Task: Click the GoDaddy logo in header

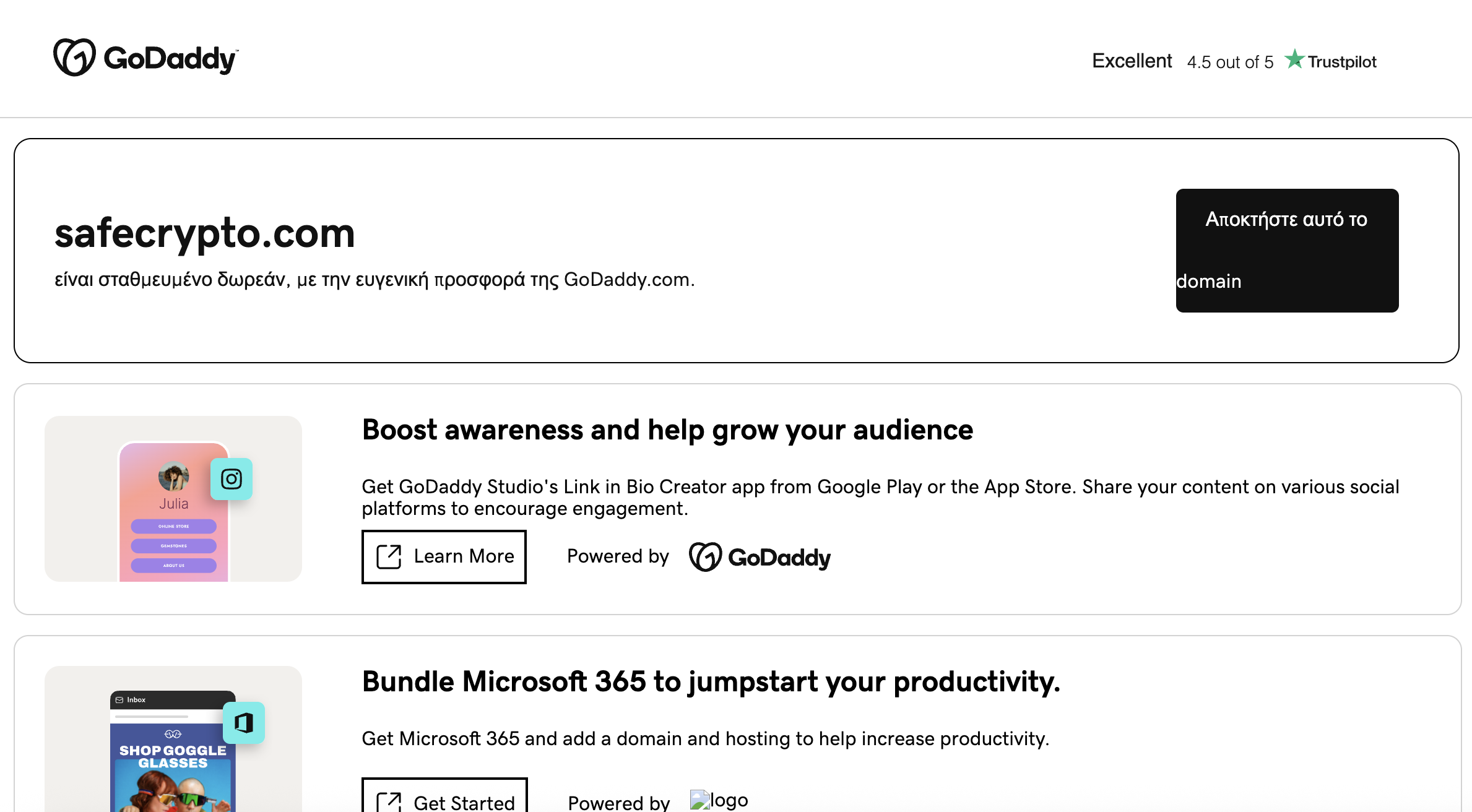Action: 145,58
